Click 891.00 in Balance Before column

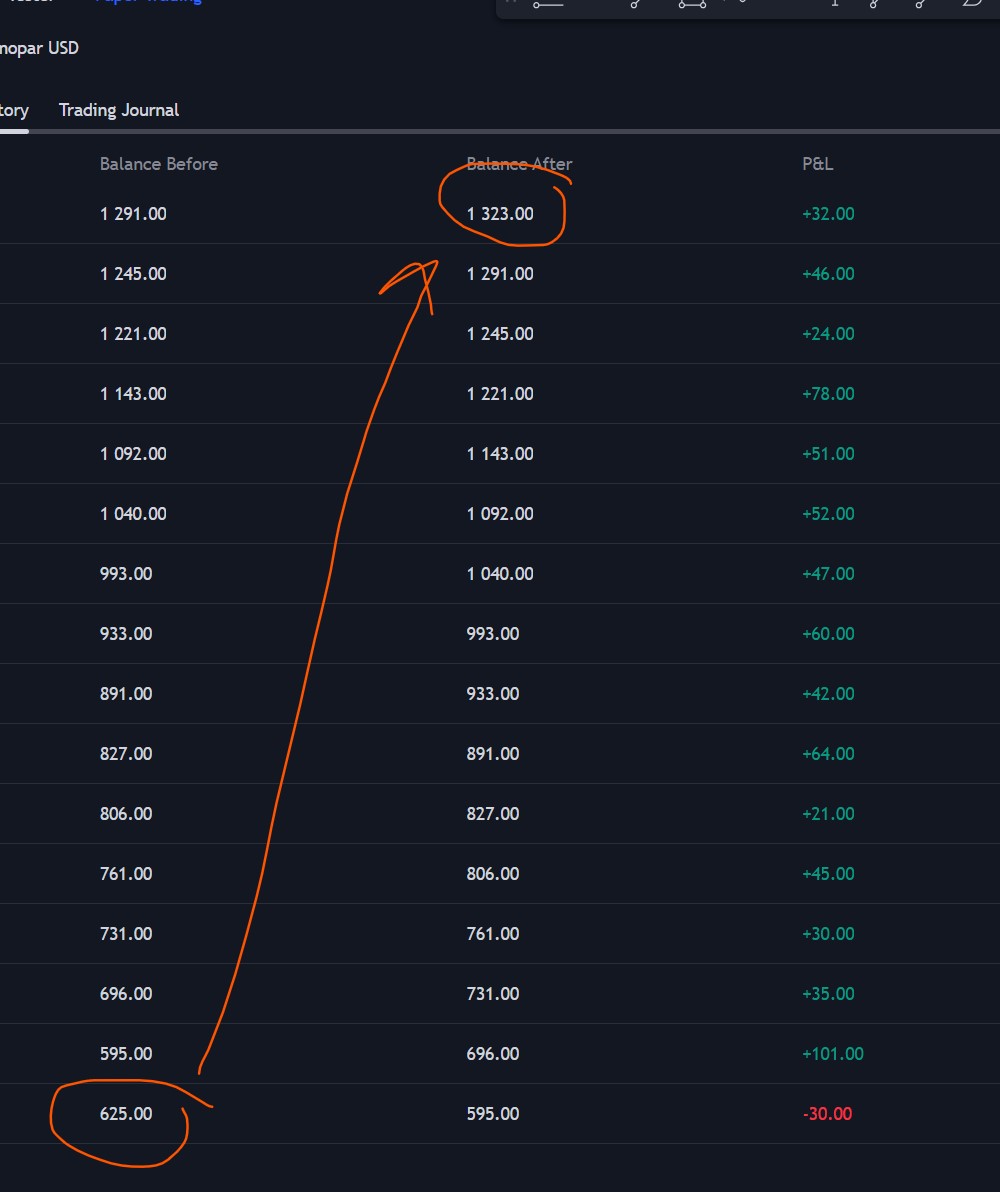point(126,694)
